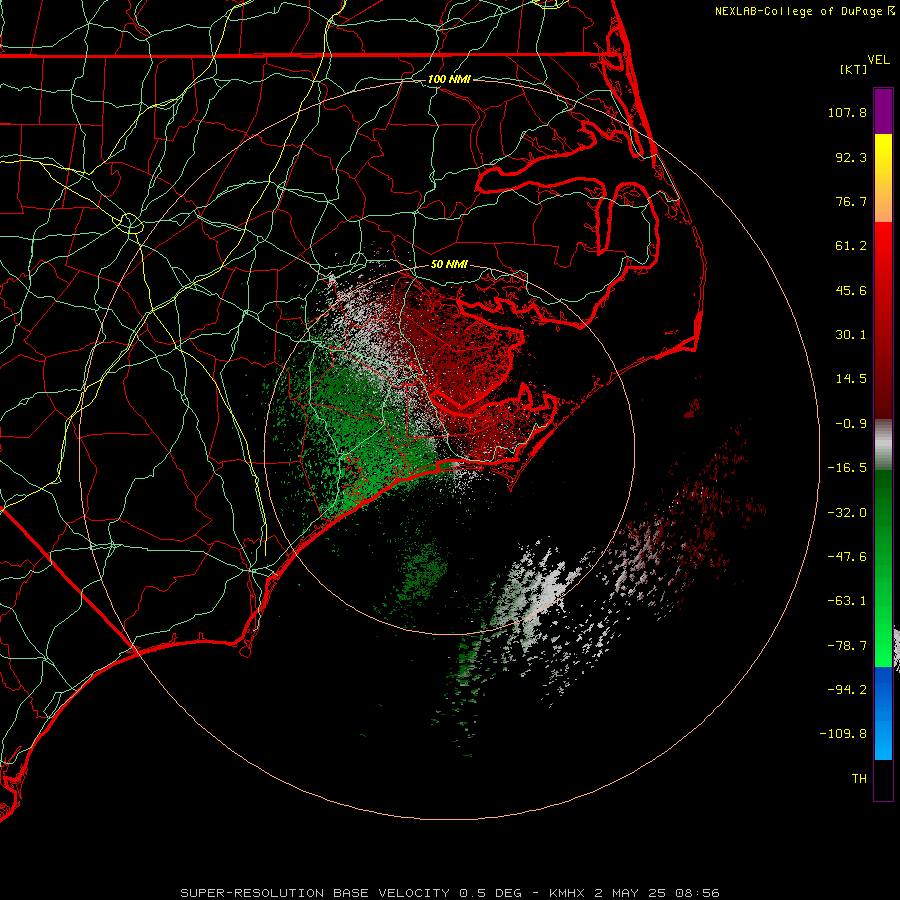Click the 45.6 velocity scale value

point(851,290)
